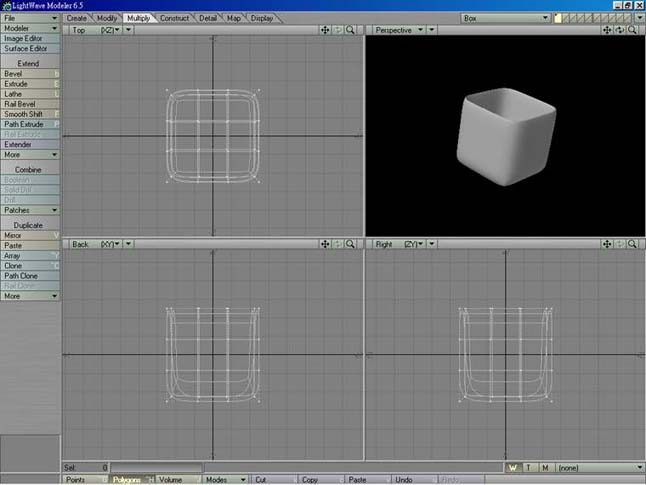The image size is (646, 485).
Task: Open the Patches dropdown
Action: tap(30, 210)
